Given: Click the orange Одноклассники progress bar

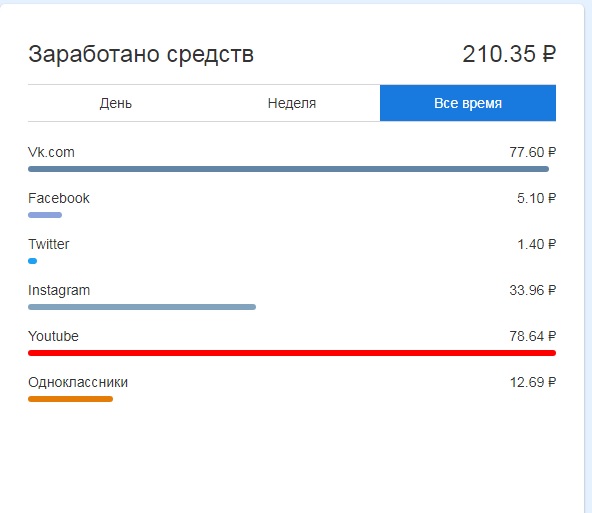Looking at the screenshot, I should [71, 399].
